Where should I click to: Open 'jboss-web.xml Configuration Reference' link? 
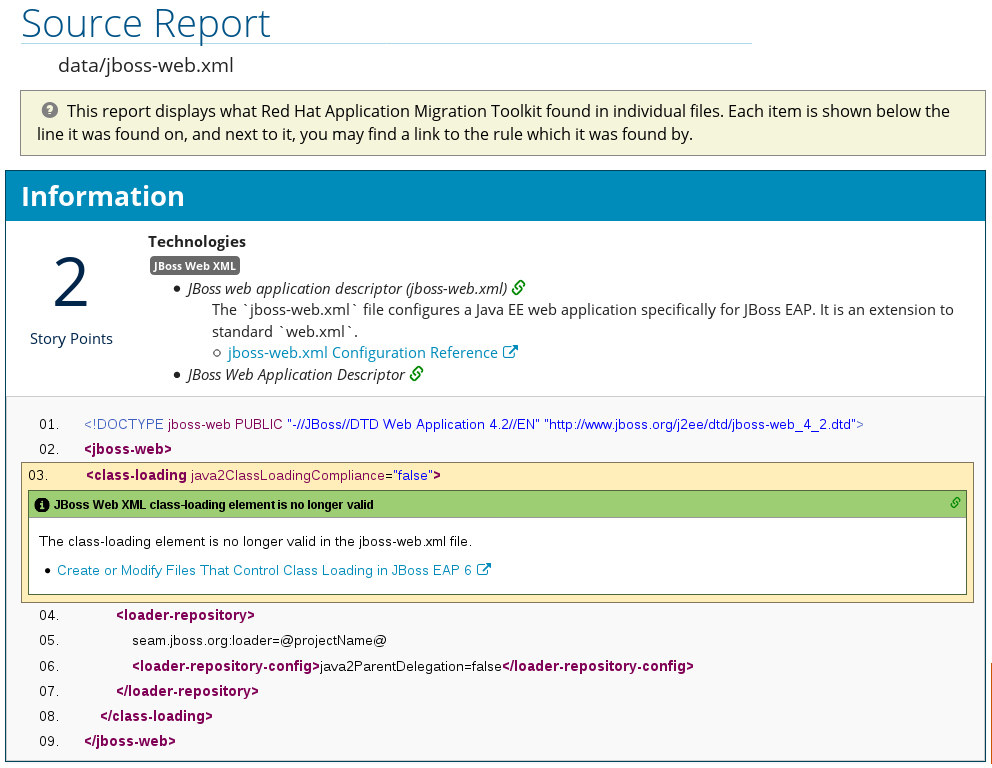(362, 353)
